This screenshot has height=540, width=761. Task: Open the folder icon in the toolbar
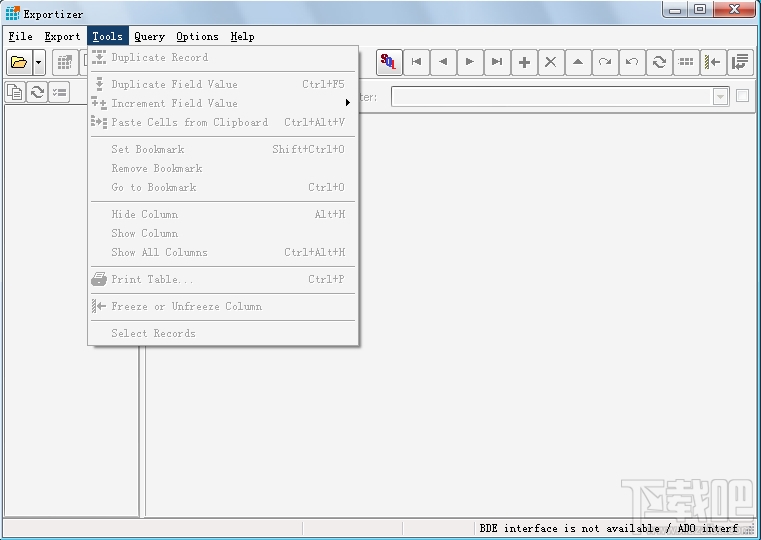pyautogui.click(x=19, y=62)
